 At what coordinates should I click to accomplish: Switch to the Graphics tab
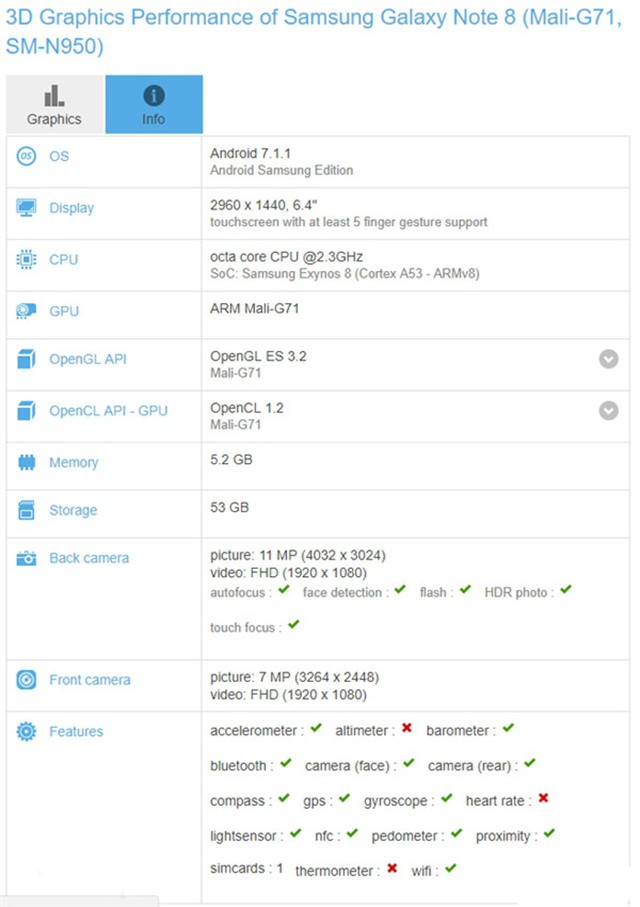(x=53, y=103)
